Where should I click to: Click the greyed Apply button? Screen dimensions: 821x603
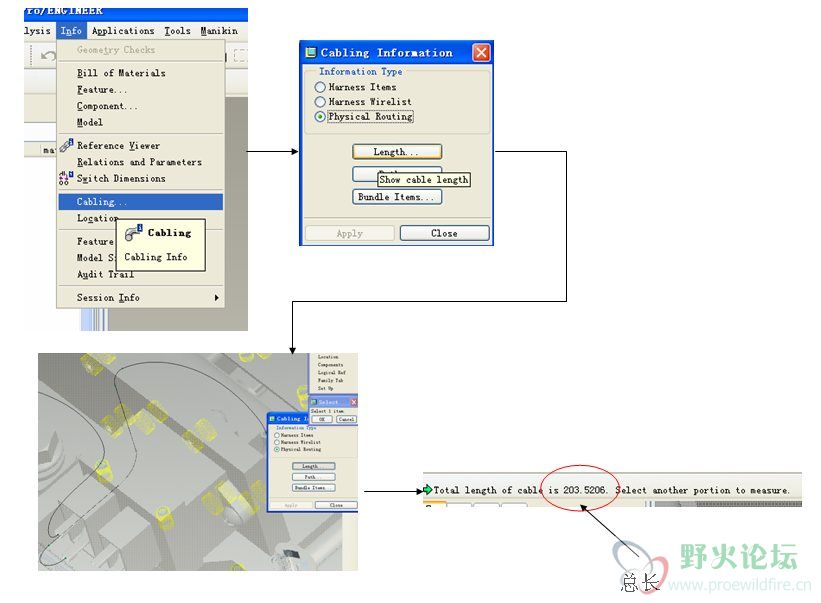click(x=350, y=233)
